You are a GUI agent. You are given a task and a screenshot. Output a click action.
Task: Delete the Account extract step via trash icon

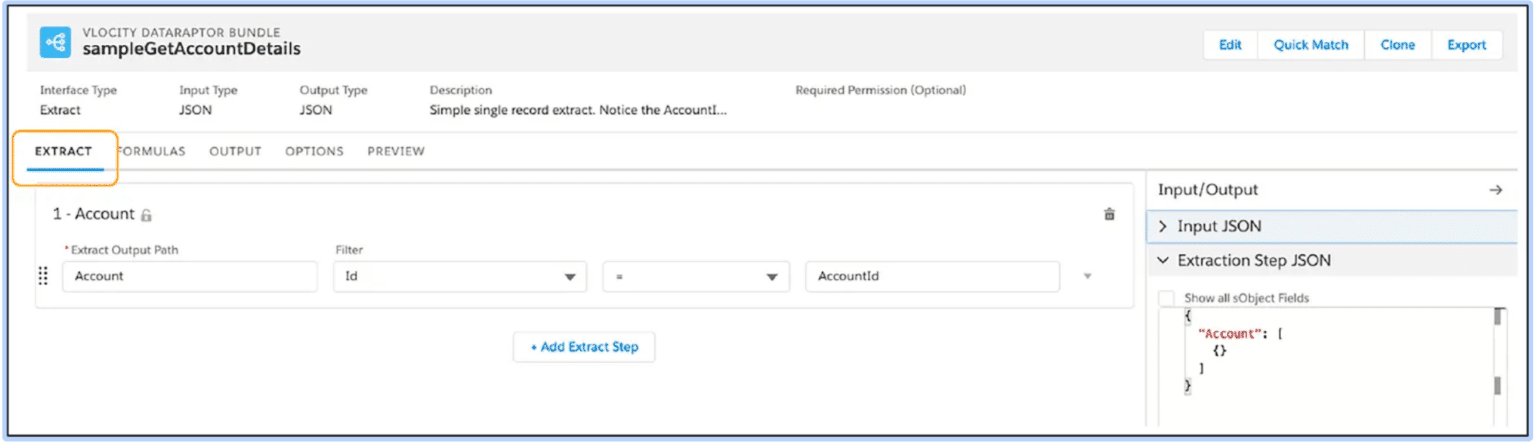1109,214
